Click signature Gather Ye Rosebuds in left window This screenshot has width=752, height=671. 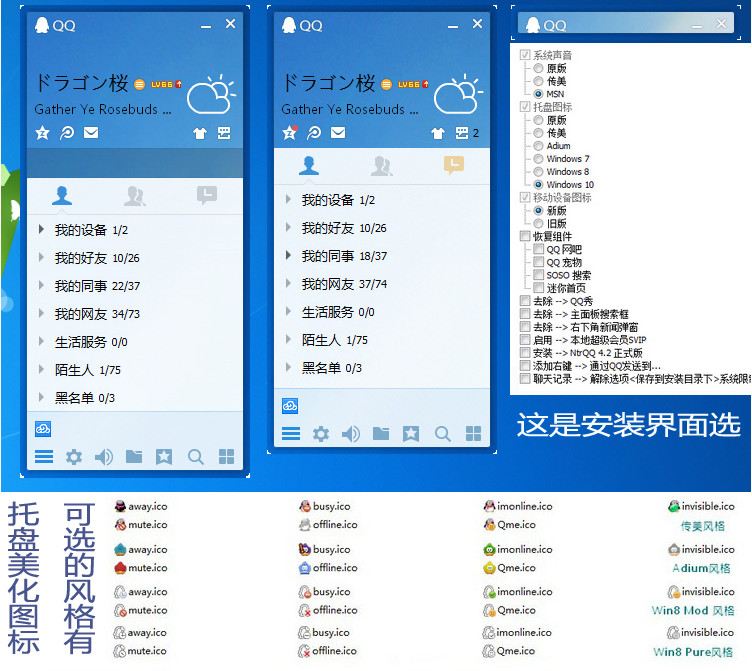pyautogui.click(x=103, y=109)
